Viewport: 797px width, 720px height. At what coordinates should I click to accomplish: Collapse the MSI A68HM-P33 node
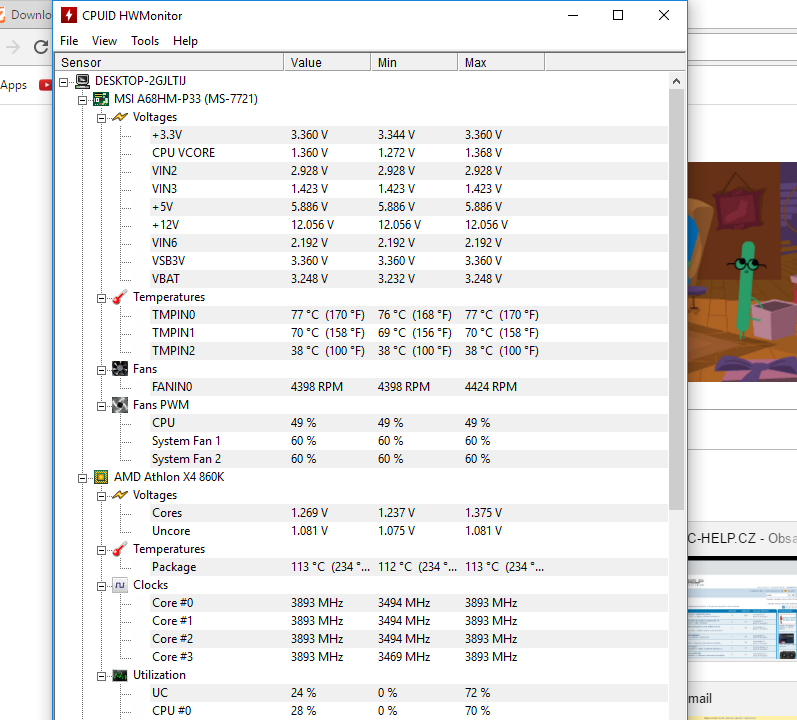[x=82, y=100]
